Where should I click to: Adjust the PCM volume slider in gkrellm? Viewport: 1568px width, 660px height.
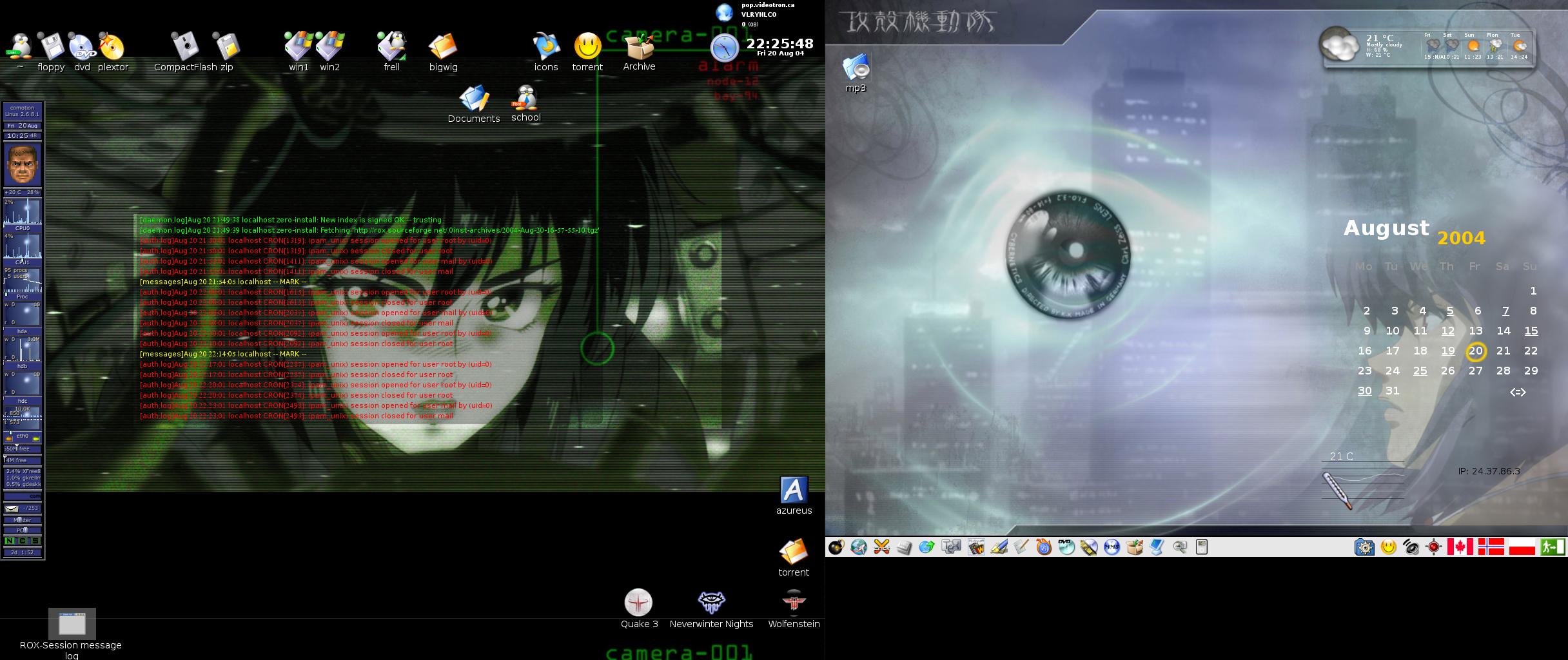coord(23,530)
